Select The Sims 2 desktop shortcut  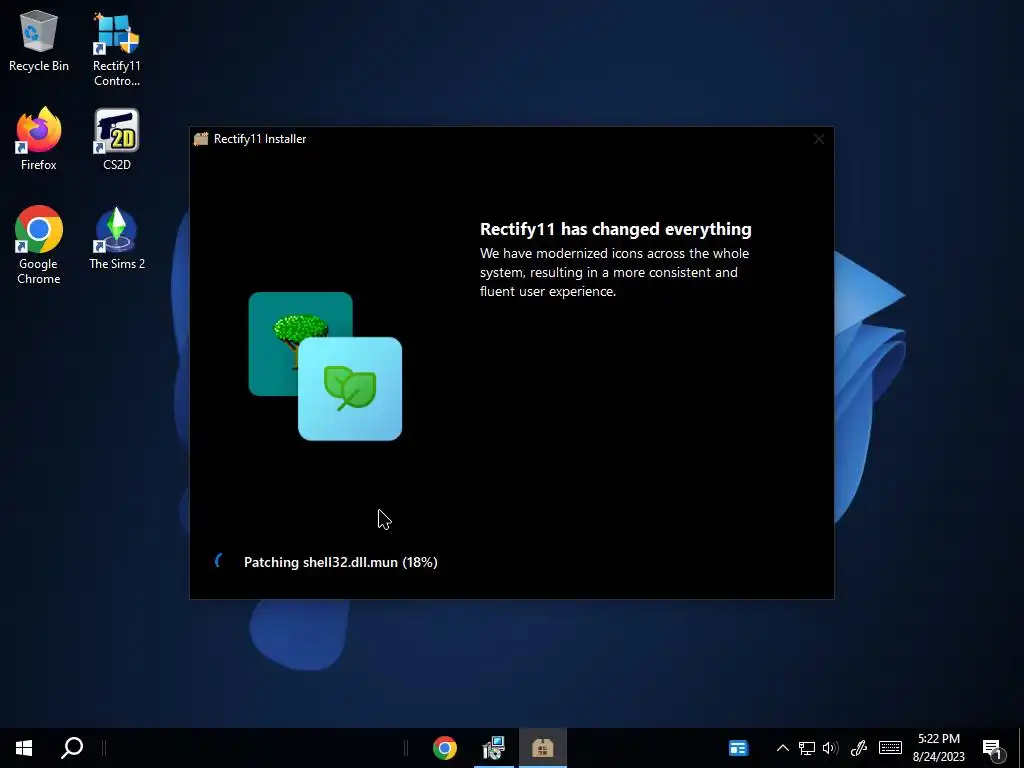click(117, 238)
